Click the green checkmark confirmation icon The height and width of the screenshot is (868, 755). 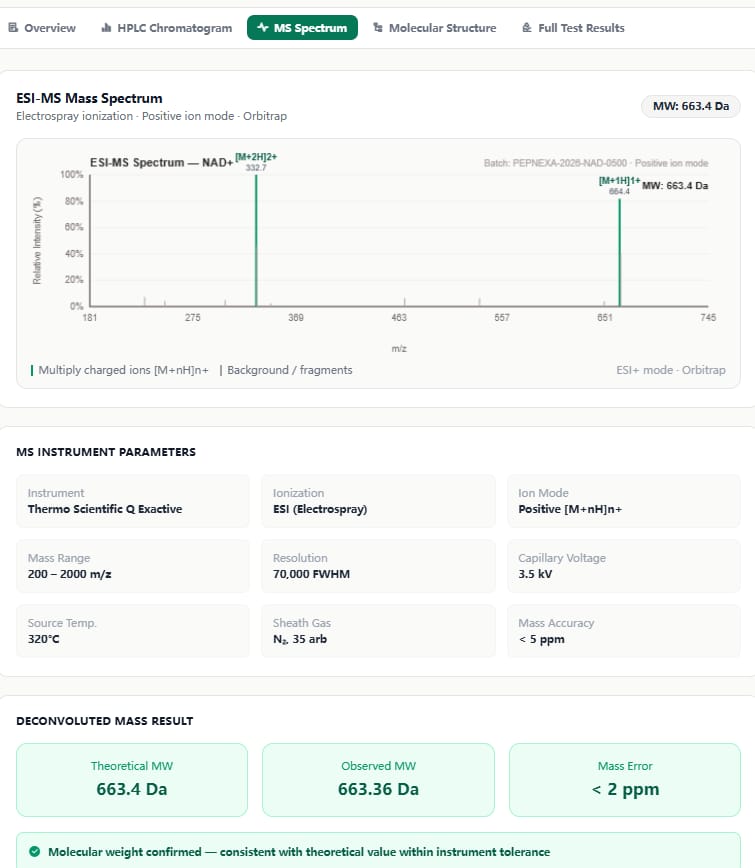(x=34, y=851)
